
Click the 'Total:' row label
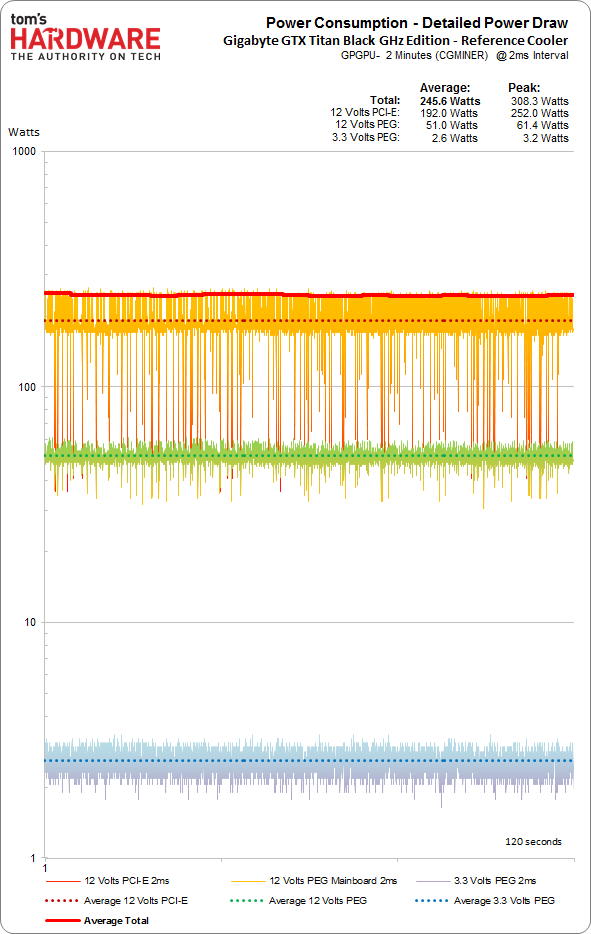pyautogui.click(x=385, y=100)
